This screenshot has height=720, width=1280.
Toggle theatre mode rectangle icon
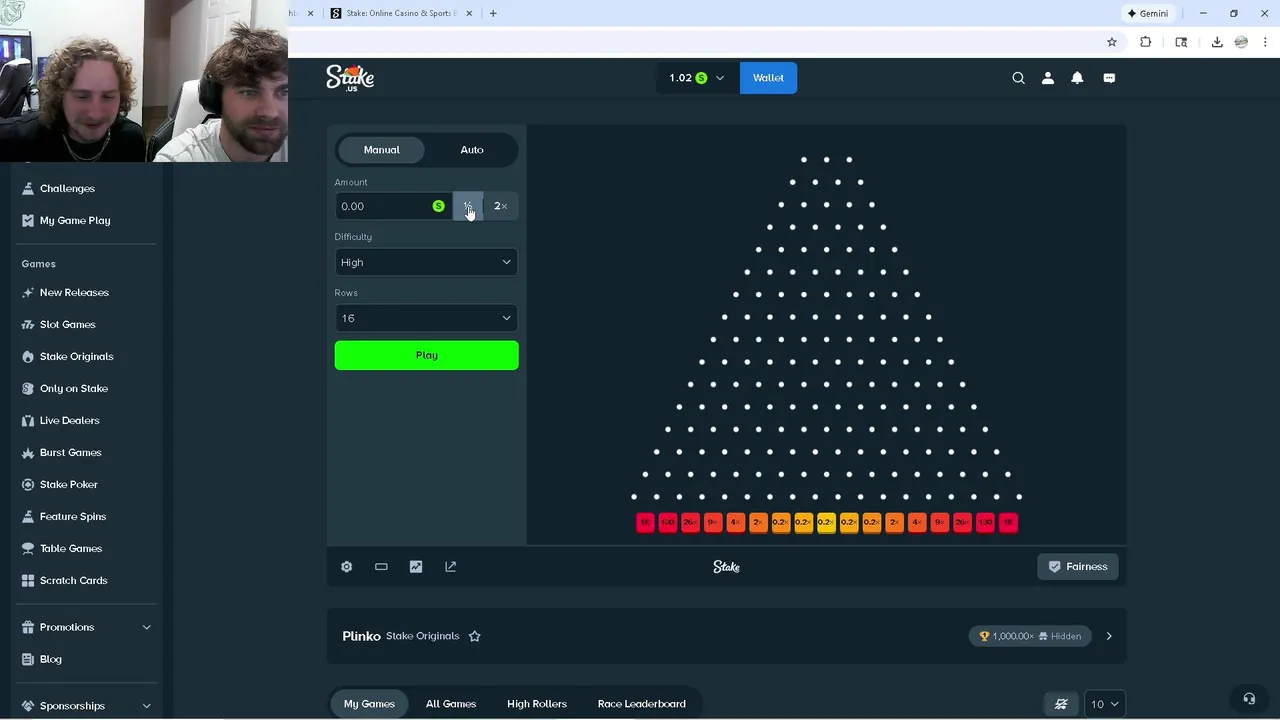[x=381, y=566]
